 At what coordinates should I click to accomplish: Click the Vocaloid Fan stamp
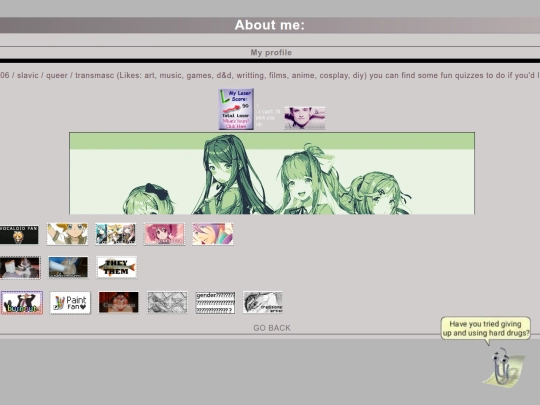point(19,235)
